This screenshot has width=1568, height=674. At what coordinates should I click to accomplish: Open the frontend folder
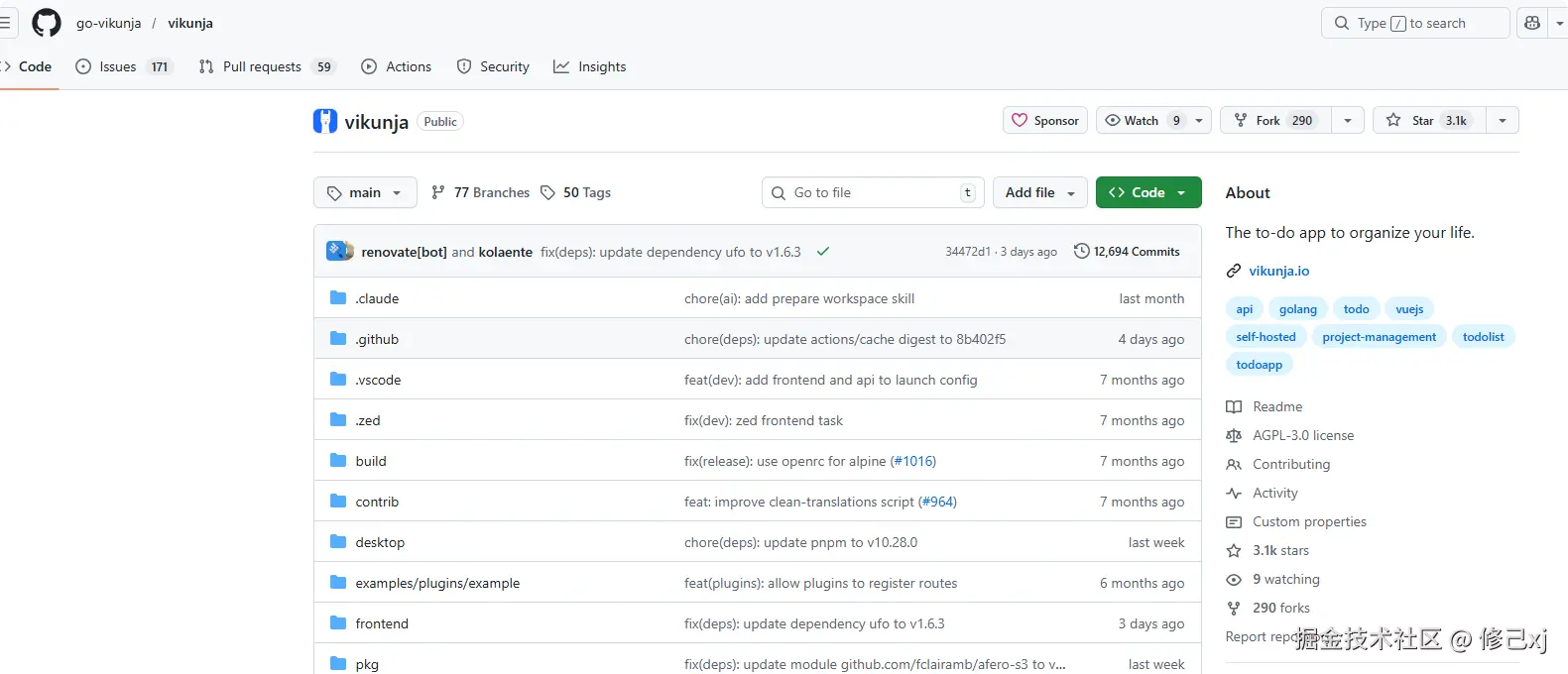tap(382, 623)
